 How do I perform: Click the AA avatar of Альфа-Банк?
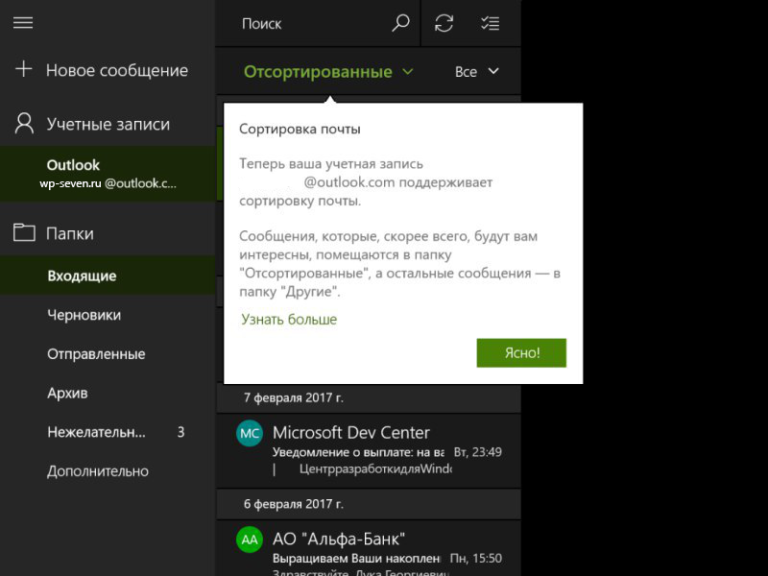249,539
